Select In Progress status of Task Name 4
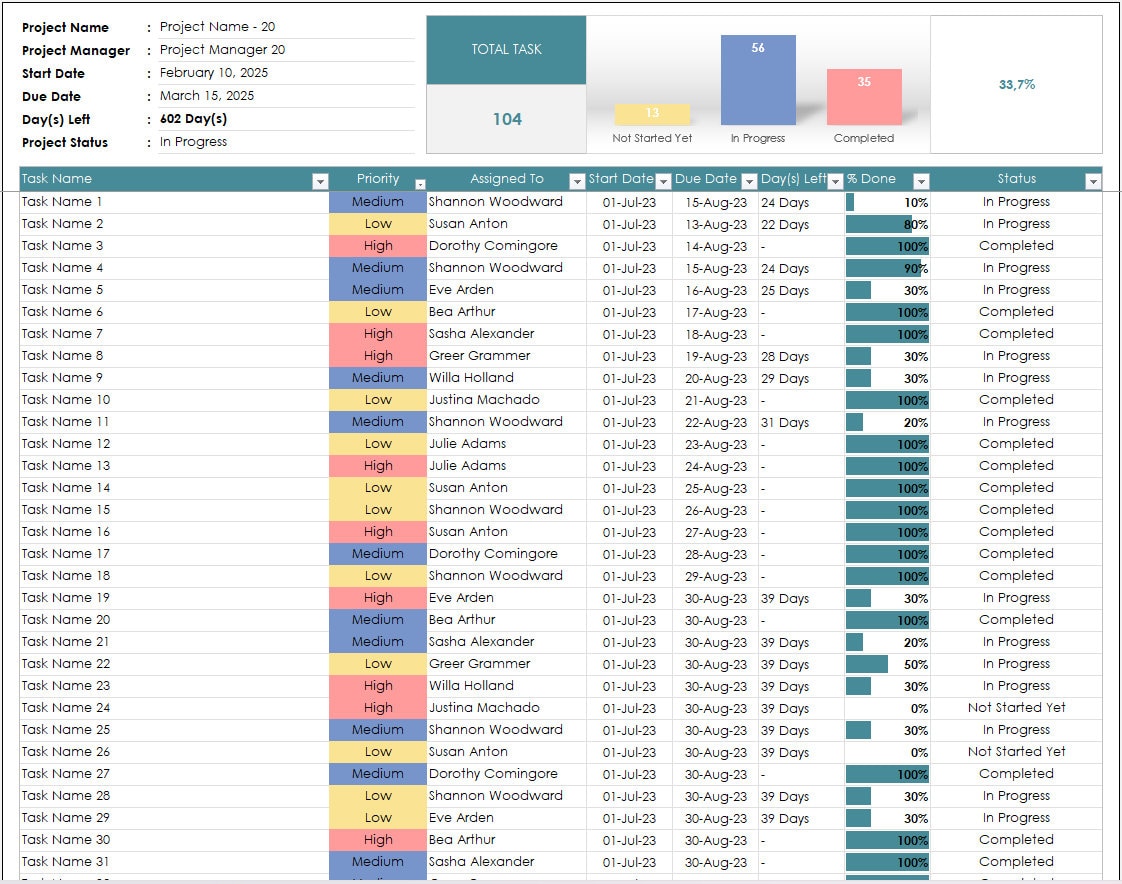 pyautogui.click(x=1016, y=268)
